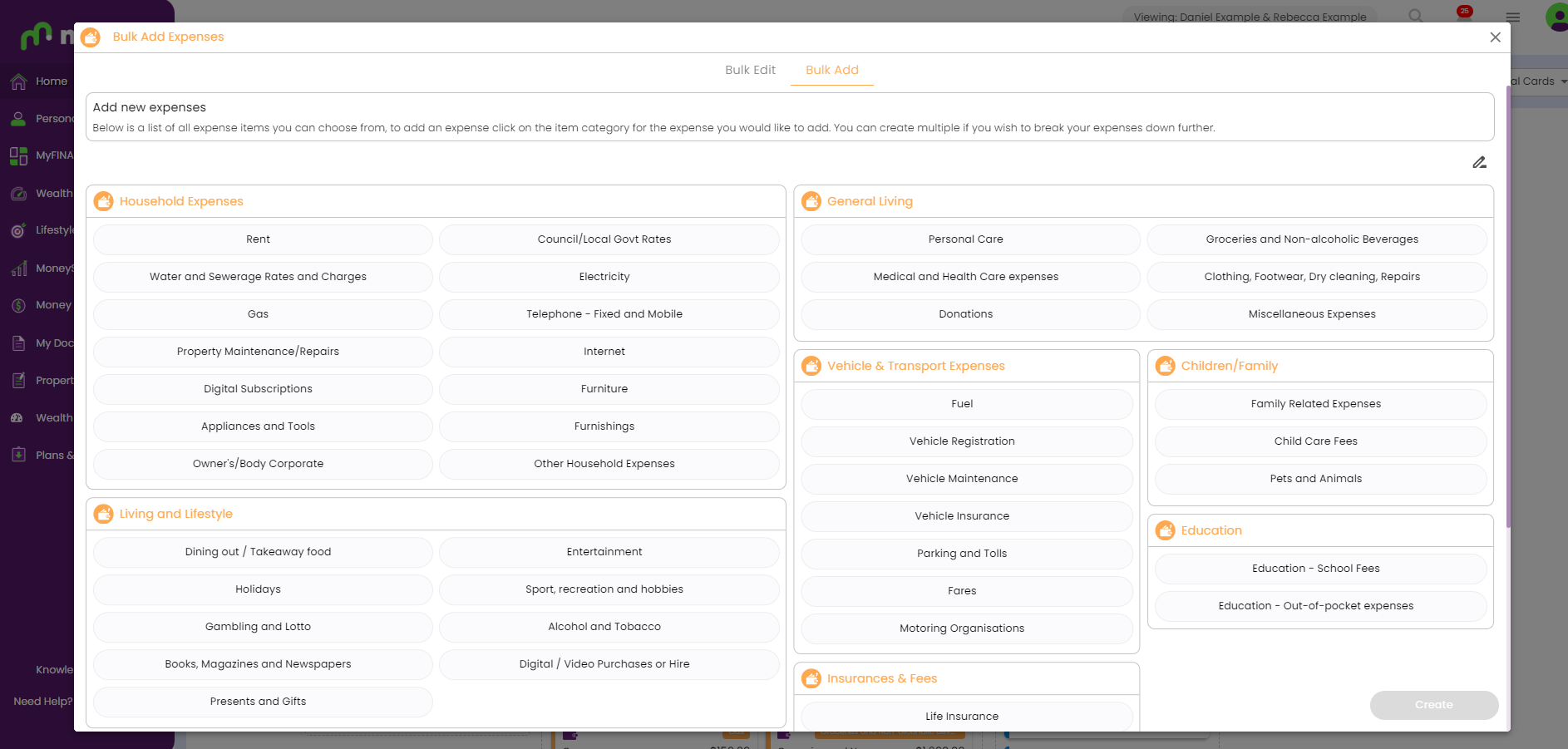Open the Home sidebar icon
Image resolution: width=1568 pixels, height=749 pixels.
(18, 81)
